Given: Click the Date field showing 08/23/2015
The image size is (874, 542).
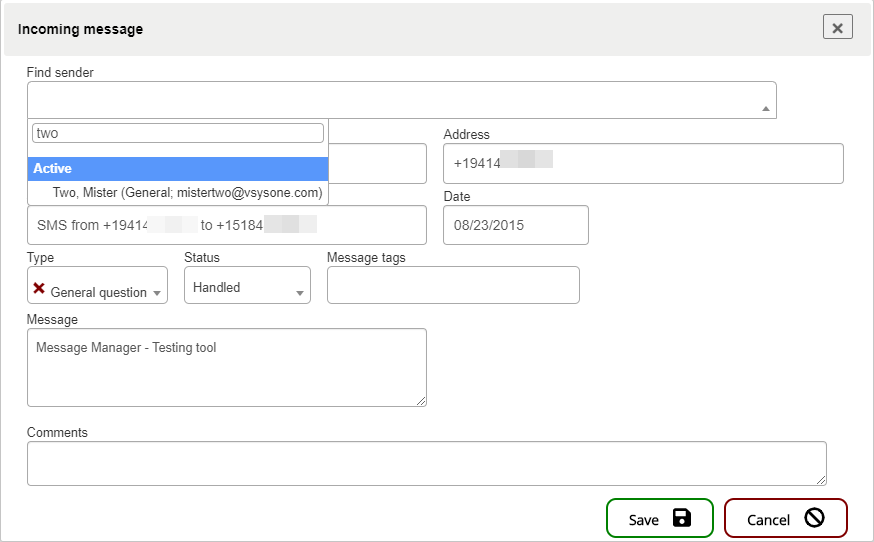Looking at the screenshot, I should 515,225.
